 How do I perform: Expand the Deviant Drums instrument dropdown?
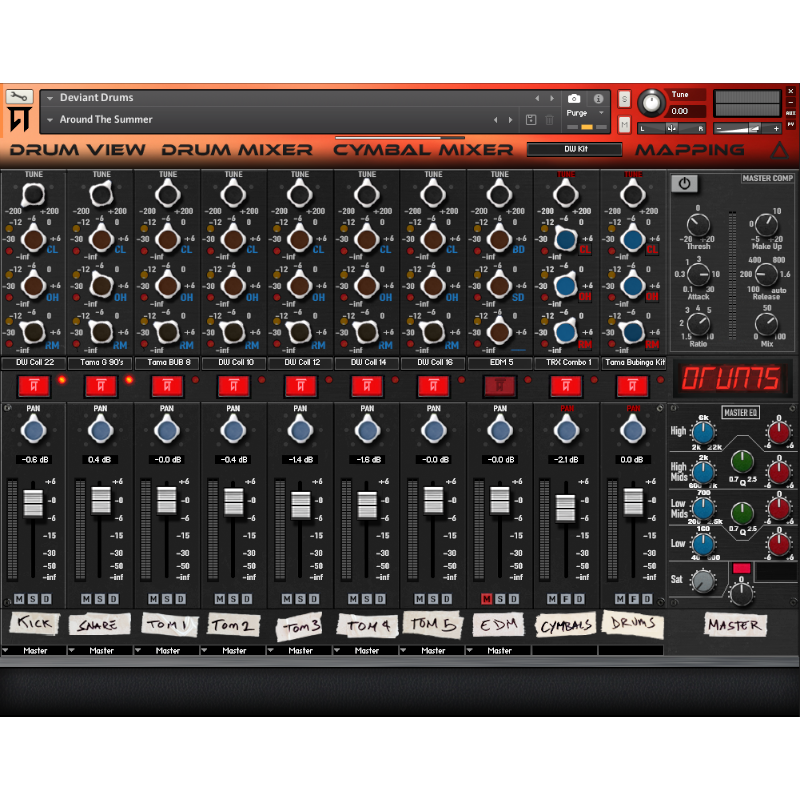(50, 98)
